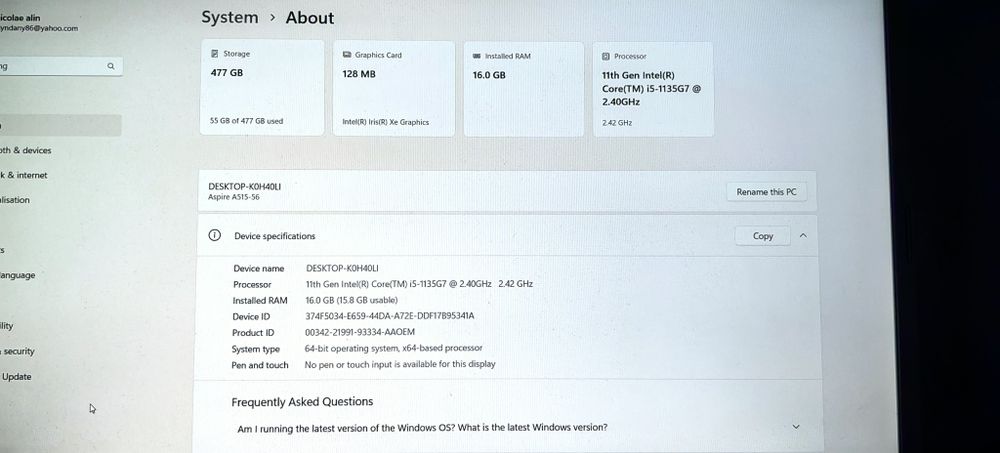Click the 477 GB storage value
The image size is (1000, 453).
coord(226,73)
